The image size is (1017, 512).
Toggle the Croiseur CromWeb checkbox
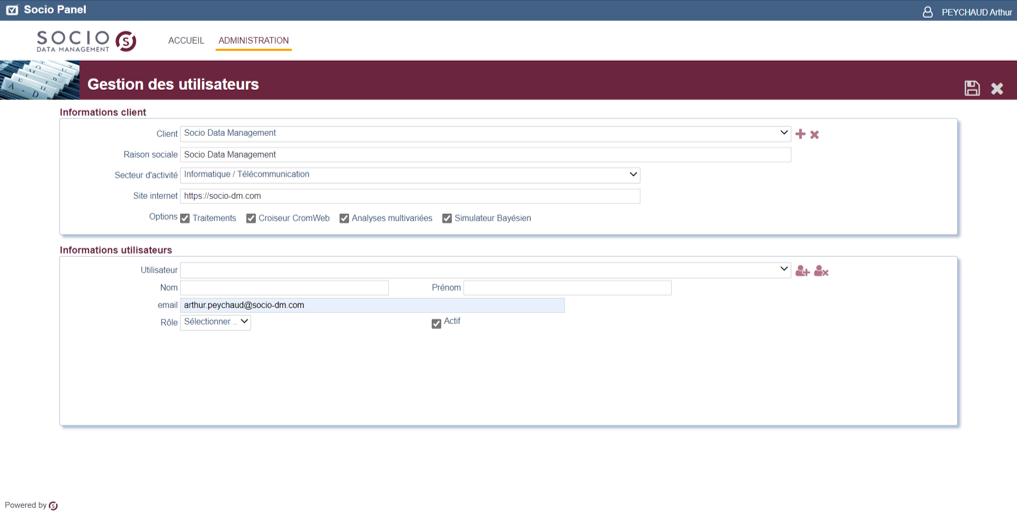[251, 219]
